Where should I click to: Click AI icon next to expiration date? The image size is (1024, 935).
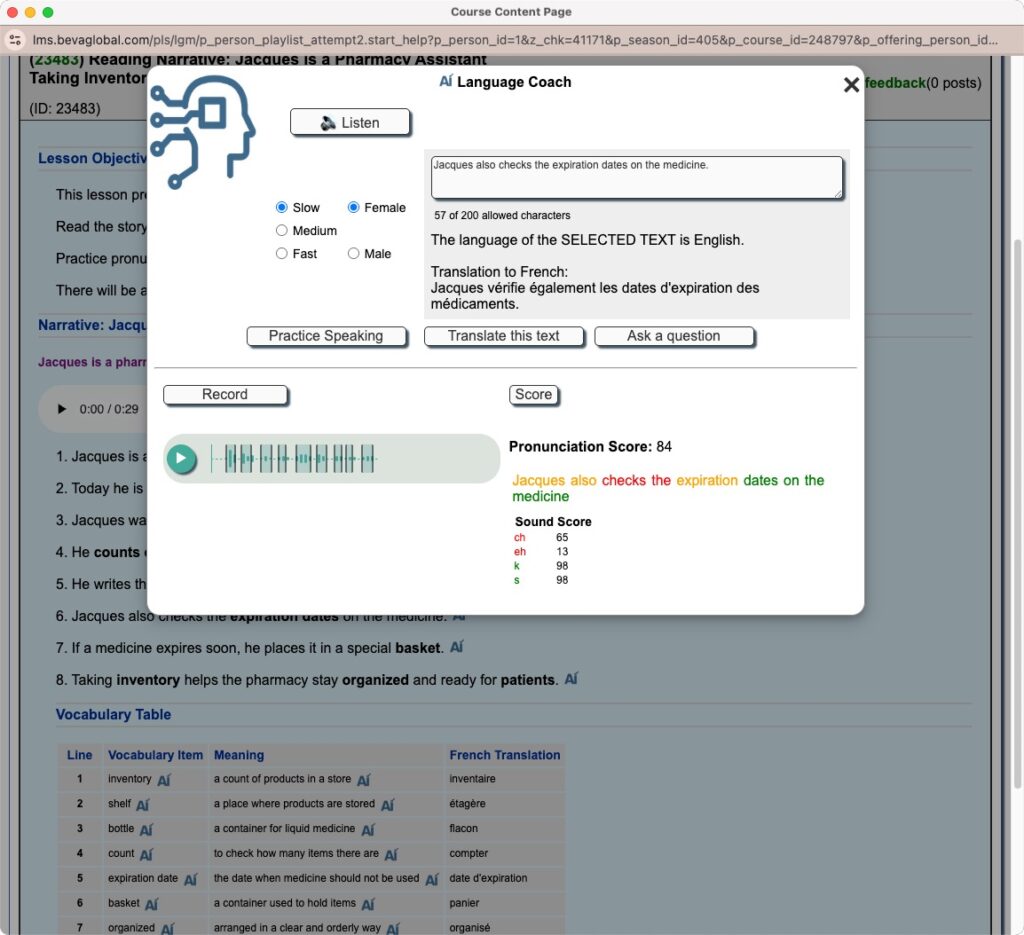(190, 880)
